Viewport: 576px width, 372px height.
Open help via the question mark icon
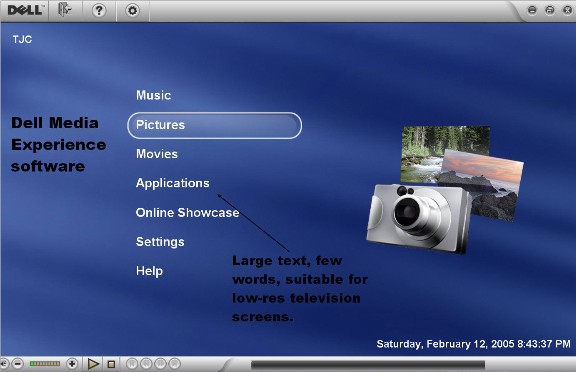pyautogui.click(x=98, y=10)
